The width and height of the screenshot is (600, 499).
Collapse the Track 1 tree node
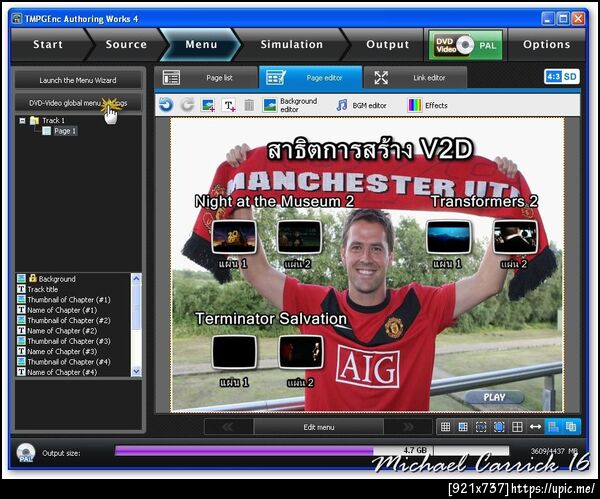[x=22, y=121]
